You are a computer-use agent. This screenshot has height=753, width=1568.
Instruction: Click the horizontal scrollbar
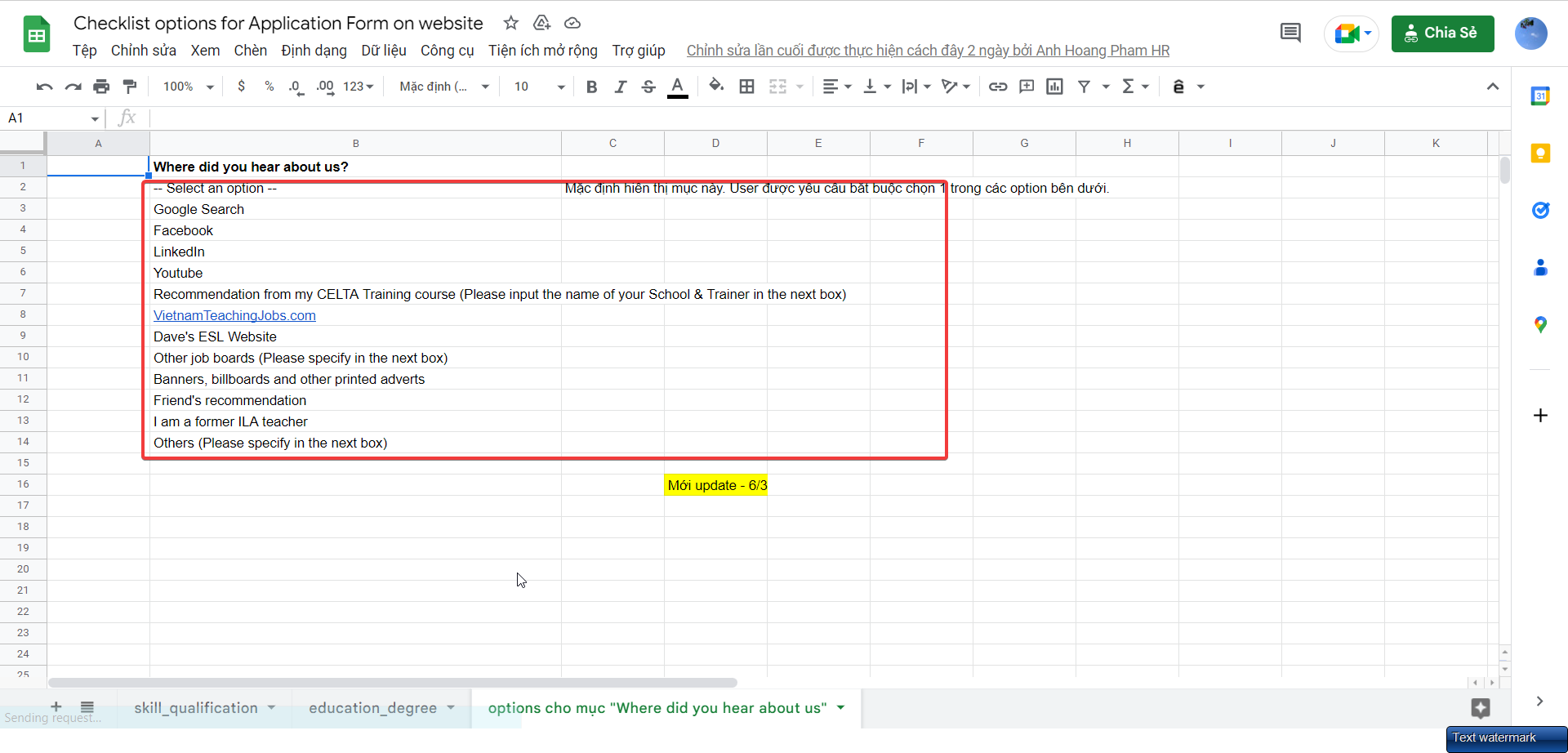click(392, 682)
